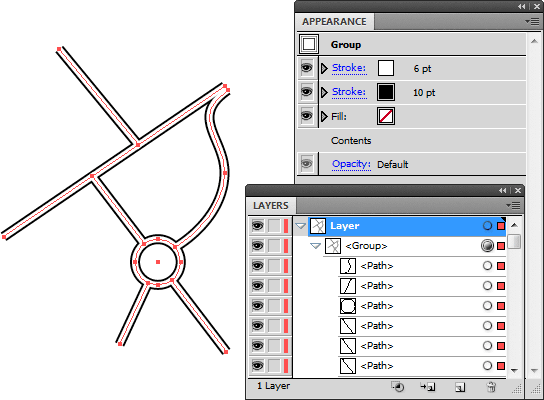Click the selection square of the Layer row
The height and width of the screenshot is (400, 544).
tap(501, 226)
